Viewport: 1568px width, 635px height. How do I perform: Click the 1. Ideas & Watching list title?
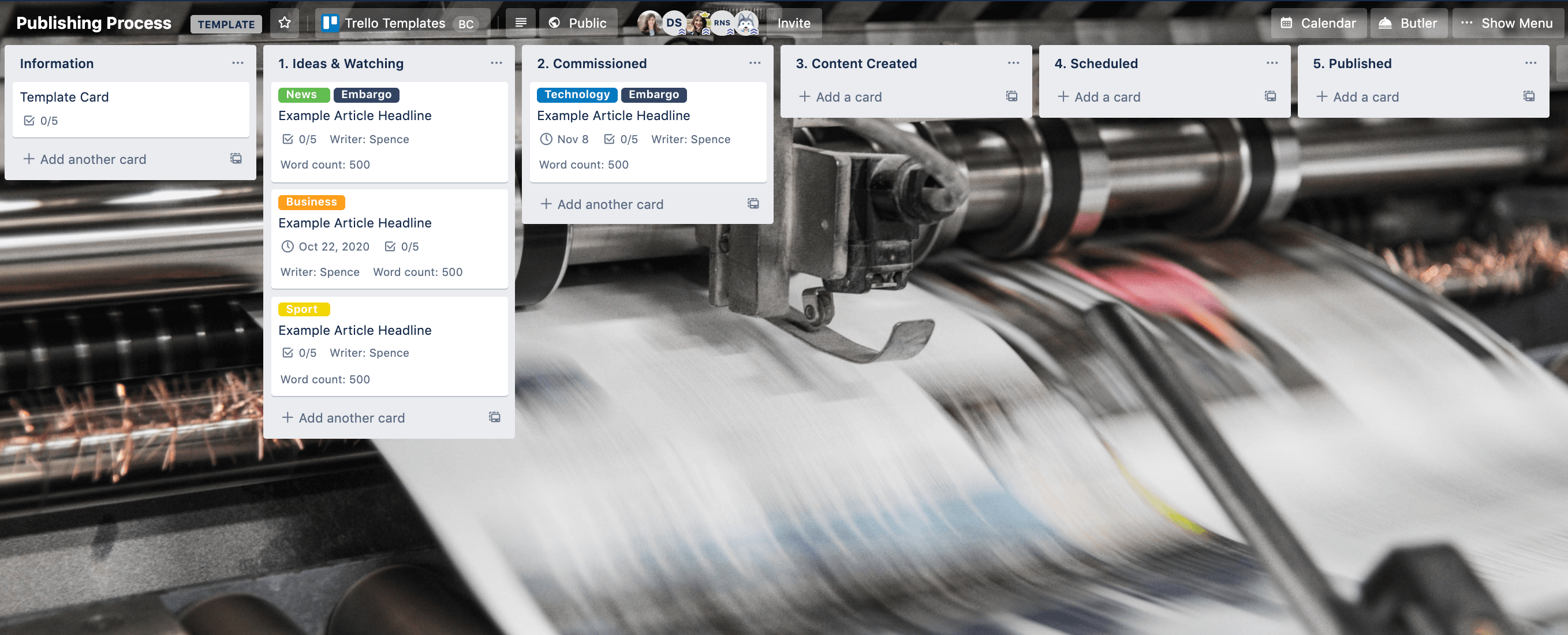[x=341, y=63]
